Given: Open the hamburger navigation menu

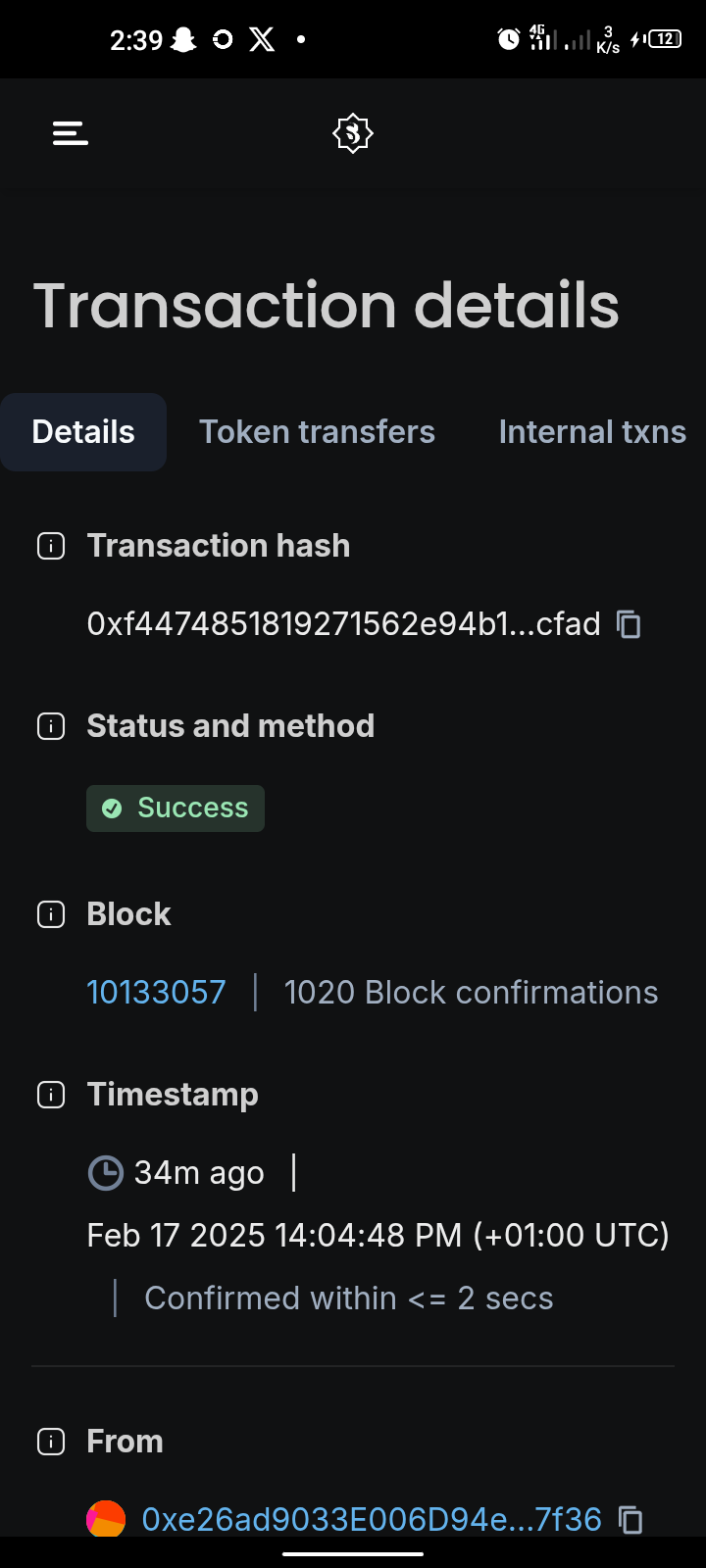Looking at the screenshot, I should click(x=71, y=133).
